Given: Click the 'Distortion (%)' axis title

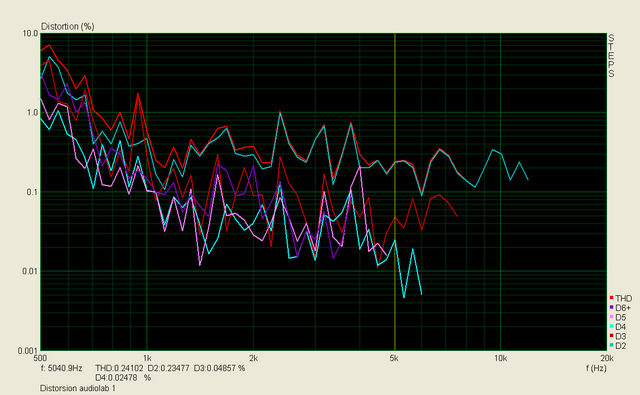Looking at the screenshot, I should (x=68, y=27).
